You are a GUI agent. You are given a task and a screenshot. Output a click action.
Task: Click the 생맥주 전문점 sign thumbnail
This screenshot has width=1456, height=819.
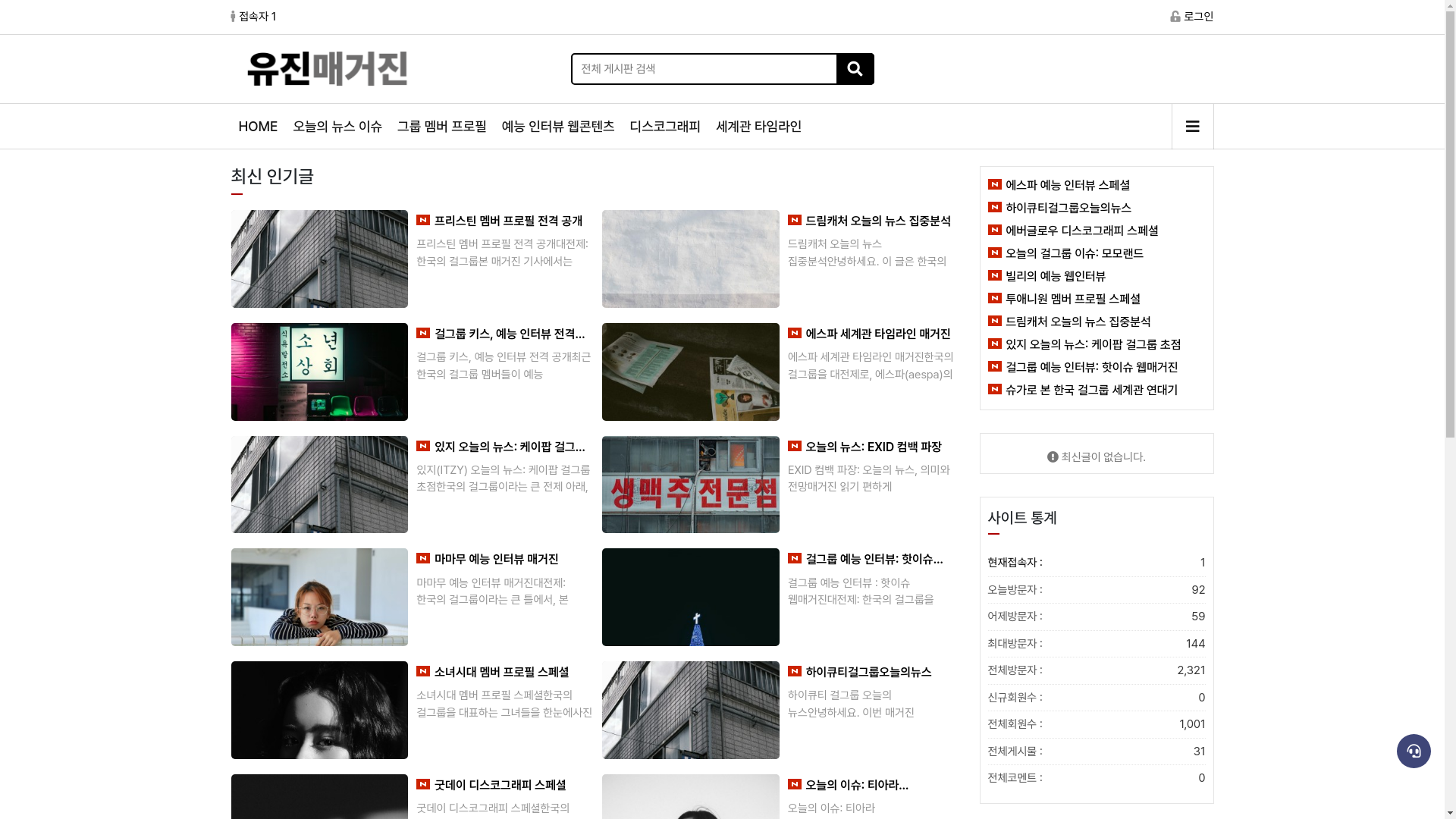coord(690,485)
